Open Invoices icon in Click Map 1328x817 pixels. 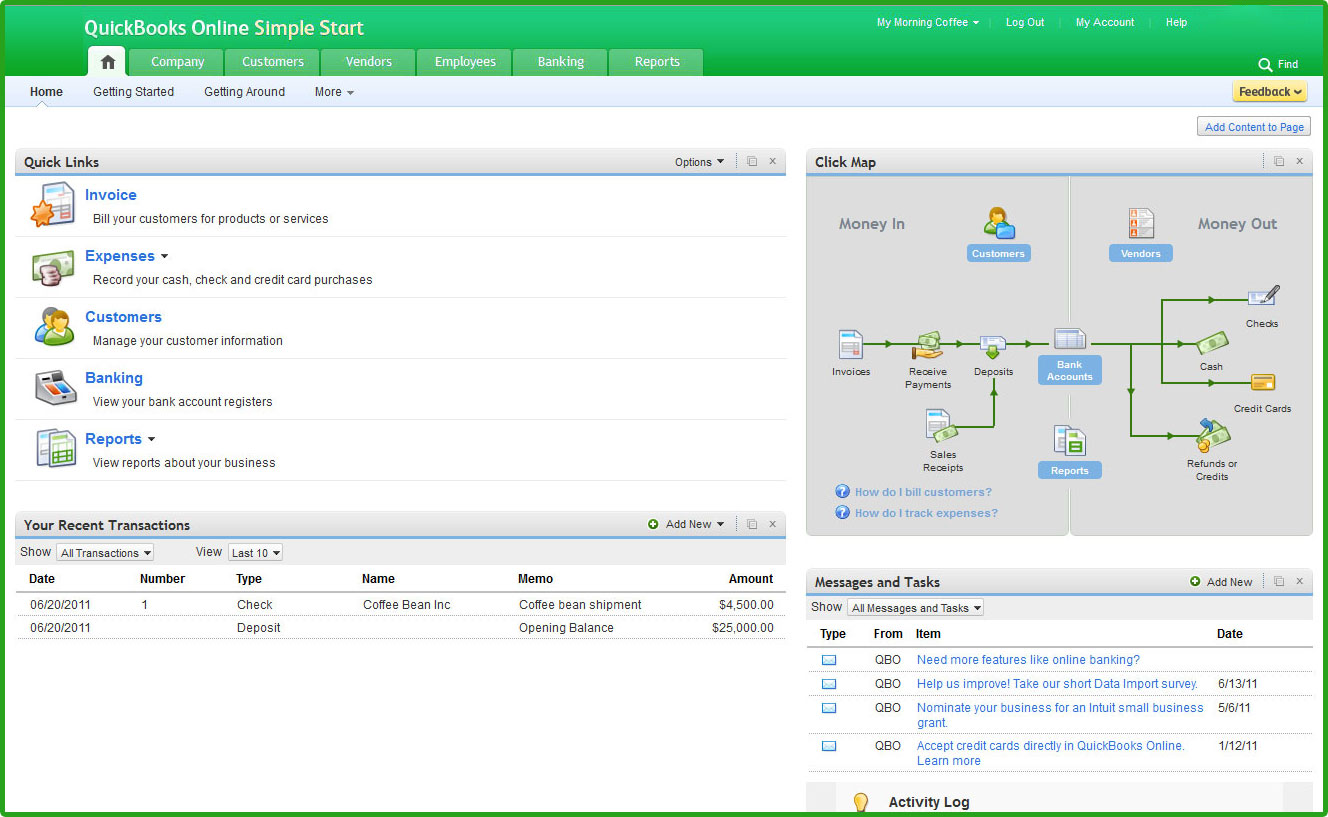(x=851, y=345)
